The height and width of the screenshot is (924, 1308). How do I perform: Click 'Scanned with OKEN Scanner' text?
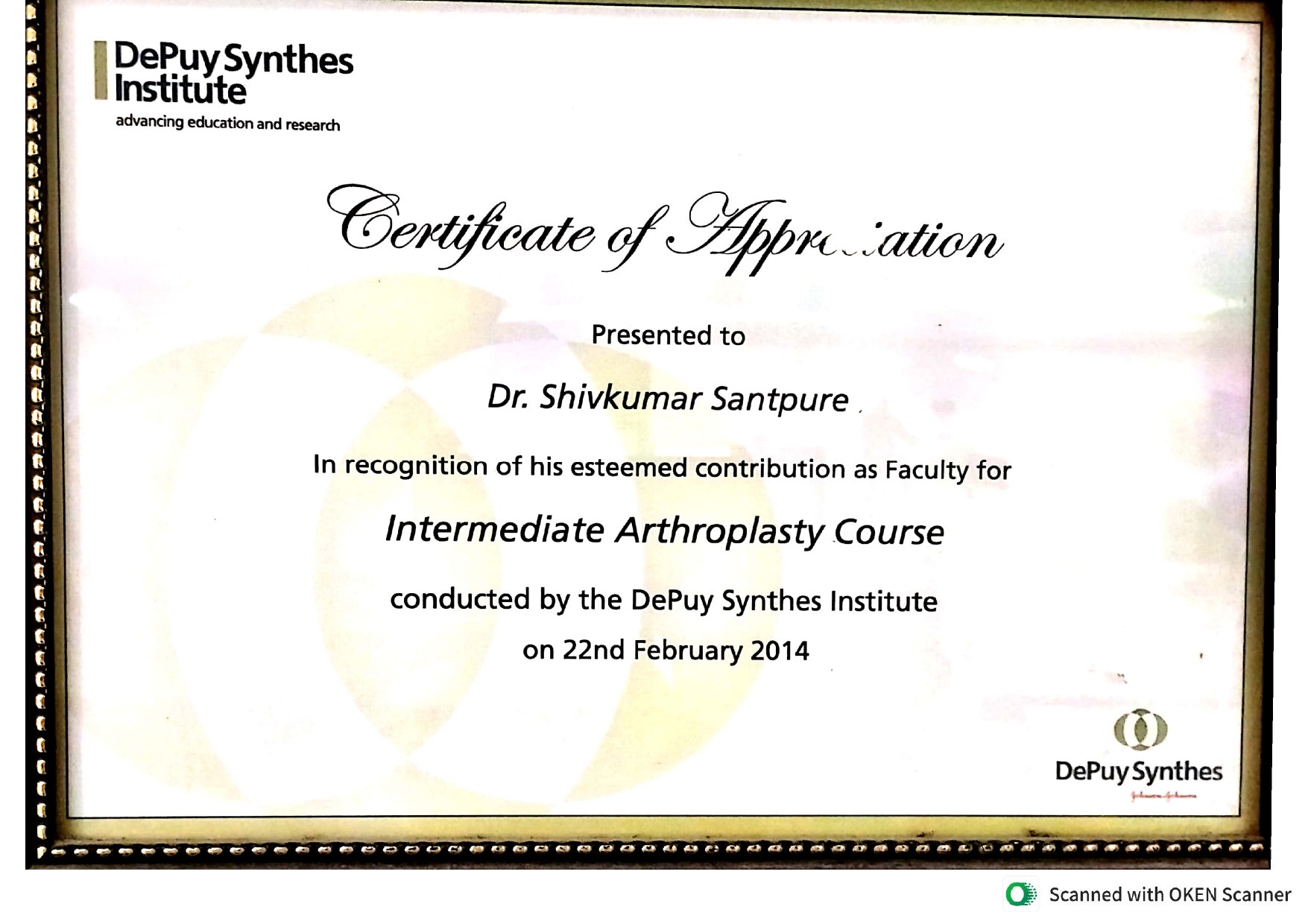point(1169,894)
